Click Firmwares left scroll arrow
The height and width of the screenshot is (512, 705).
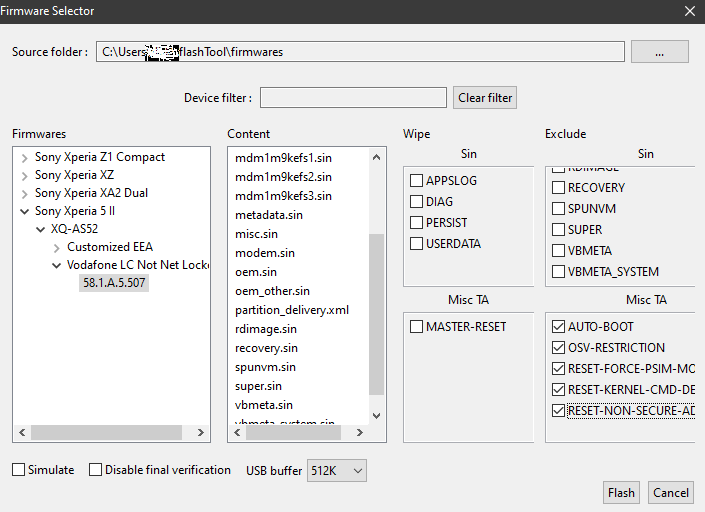pos(22,432)
